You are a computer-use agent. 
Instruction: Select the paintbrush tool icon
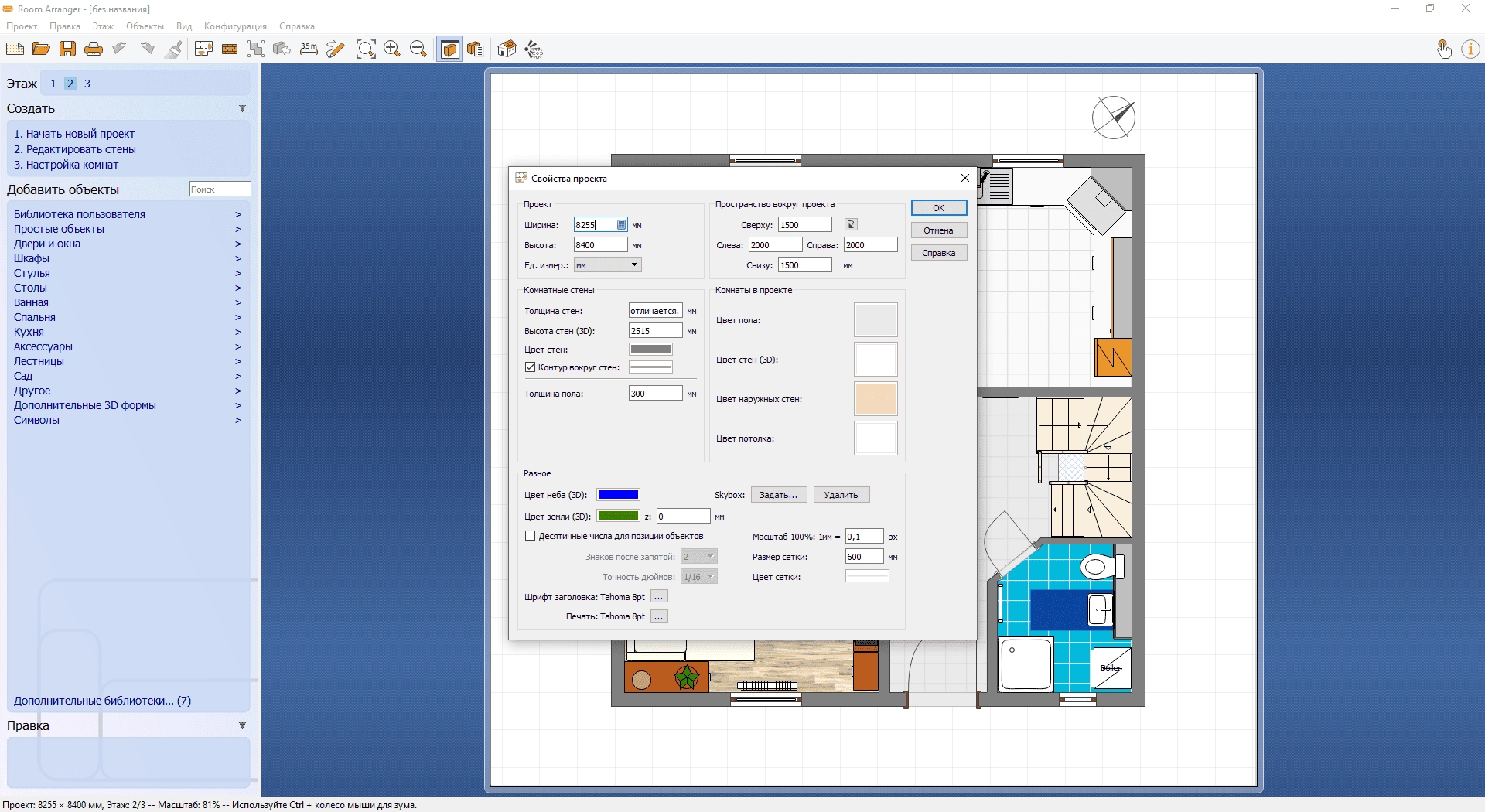click(x=174, y=49)
